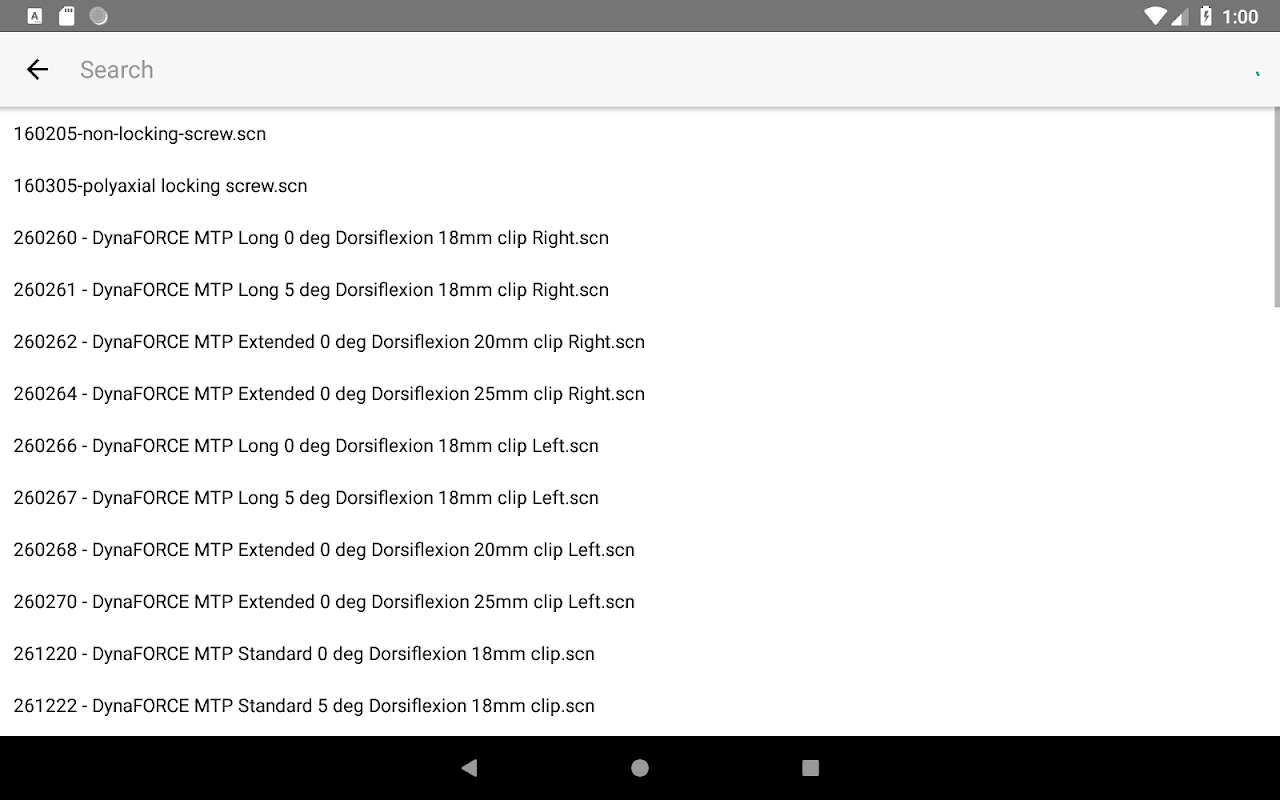Tap Android Back navigation button
The image size is (1280, 800).
pos(469,768)
